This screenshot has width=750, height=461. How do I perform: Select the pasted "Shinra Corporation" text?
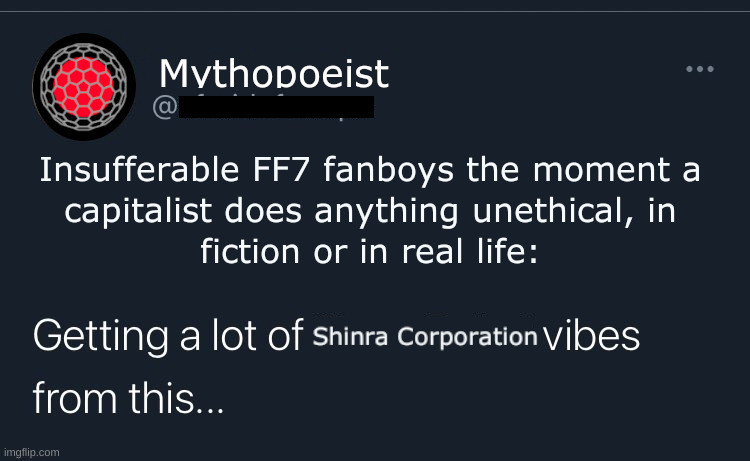(425, 336)
